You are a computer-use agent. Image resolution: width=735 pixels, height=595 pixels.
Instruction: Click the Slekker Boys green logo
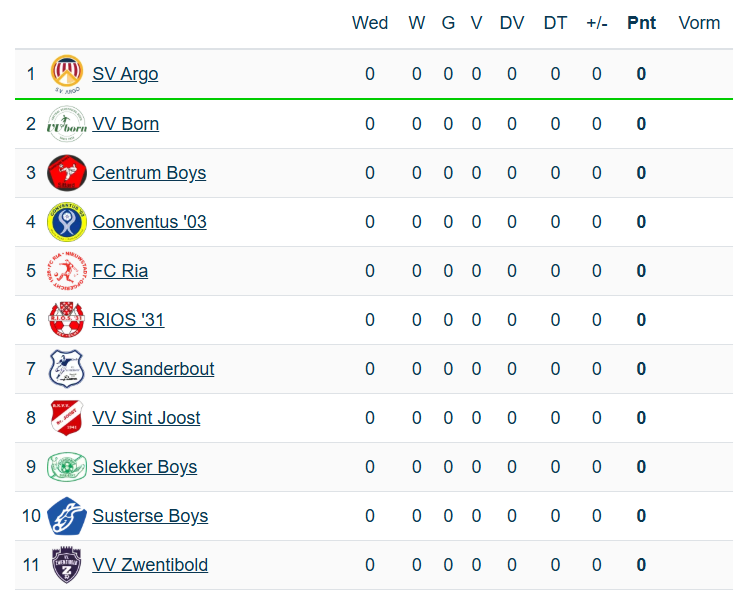(67, 467)
